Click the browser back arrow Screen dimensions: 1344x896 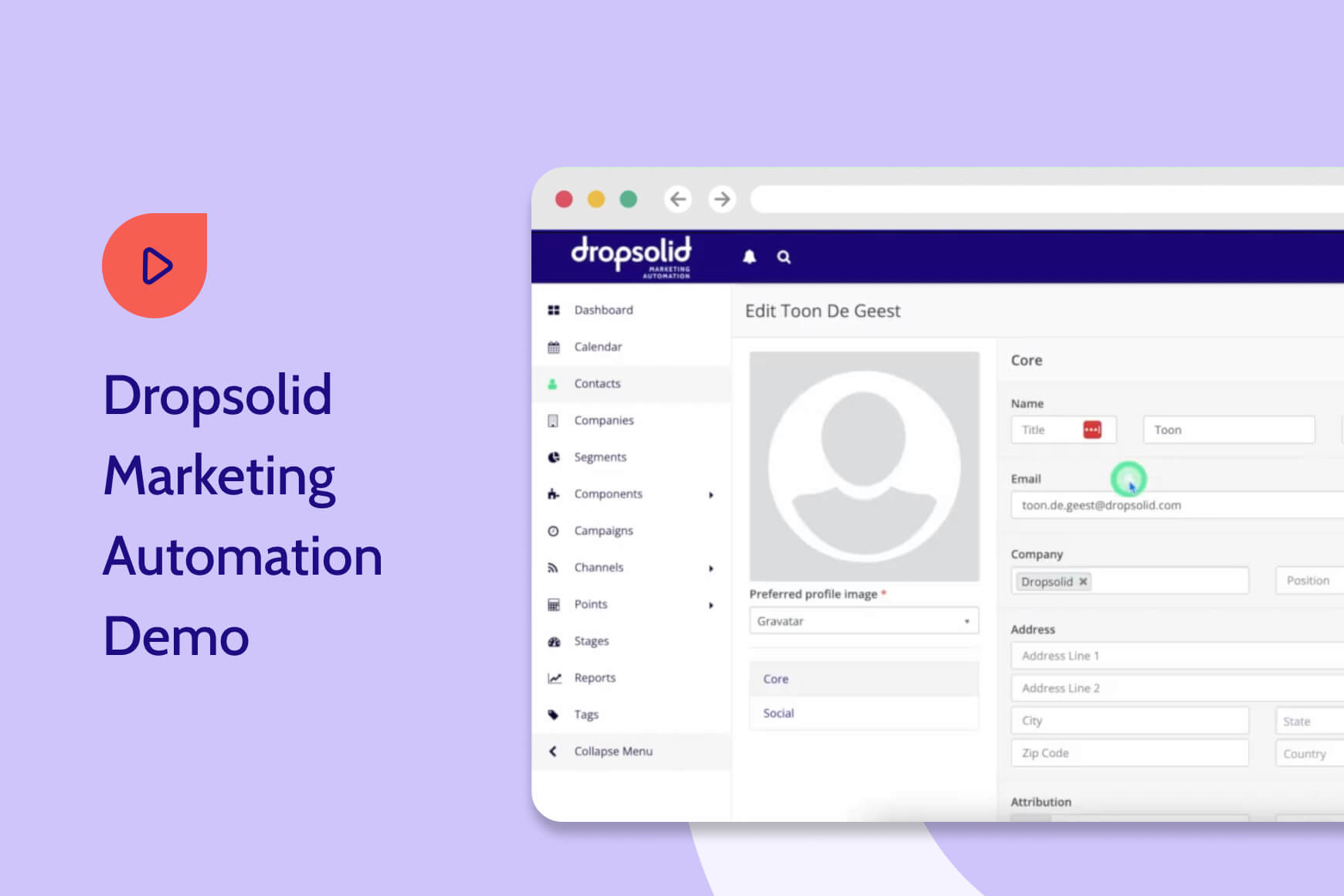[x=677, y=199]
